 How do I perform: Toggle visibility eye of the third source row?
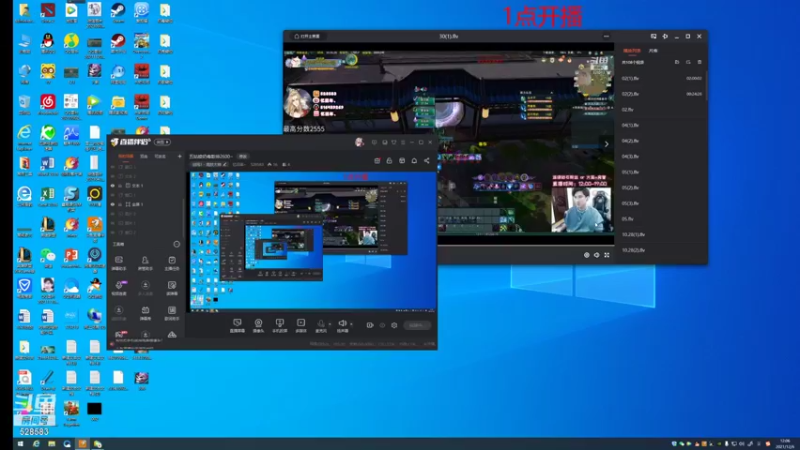[x=113, y=186]
